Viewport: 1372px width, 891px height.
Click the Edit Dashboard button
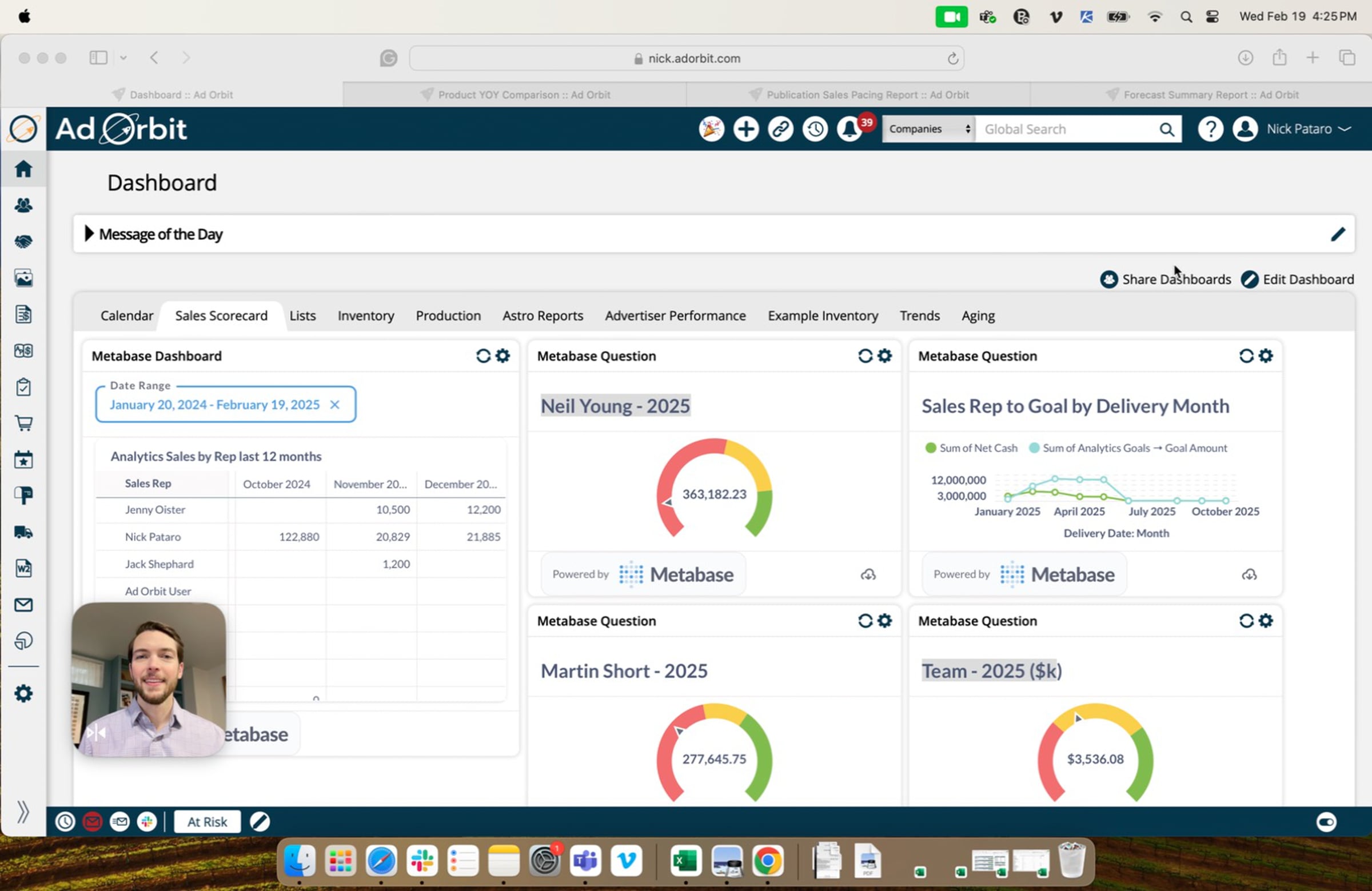(x=1298, y=279)
